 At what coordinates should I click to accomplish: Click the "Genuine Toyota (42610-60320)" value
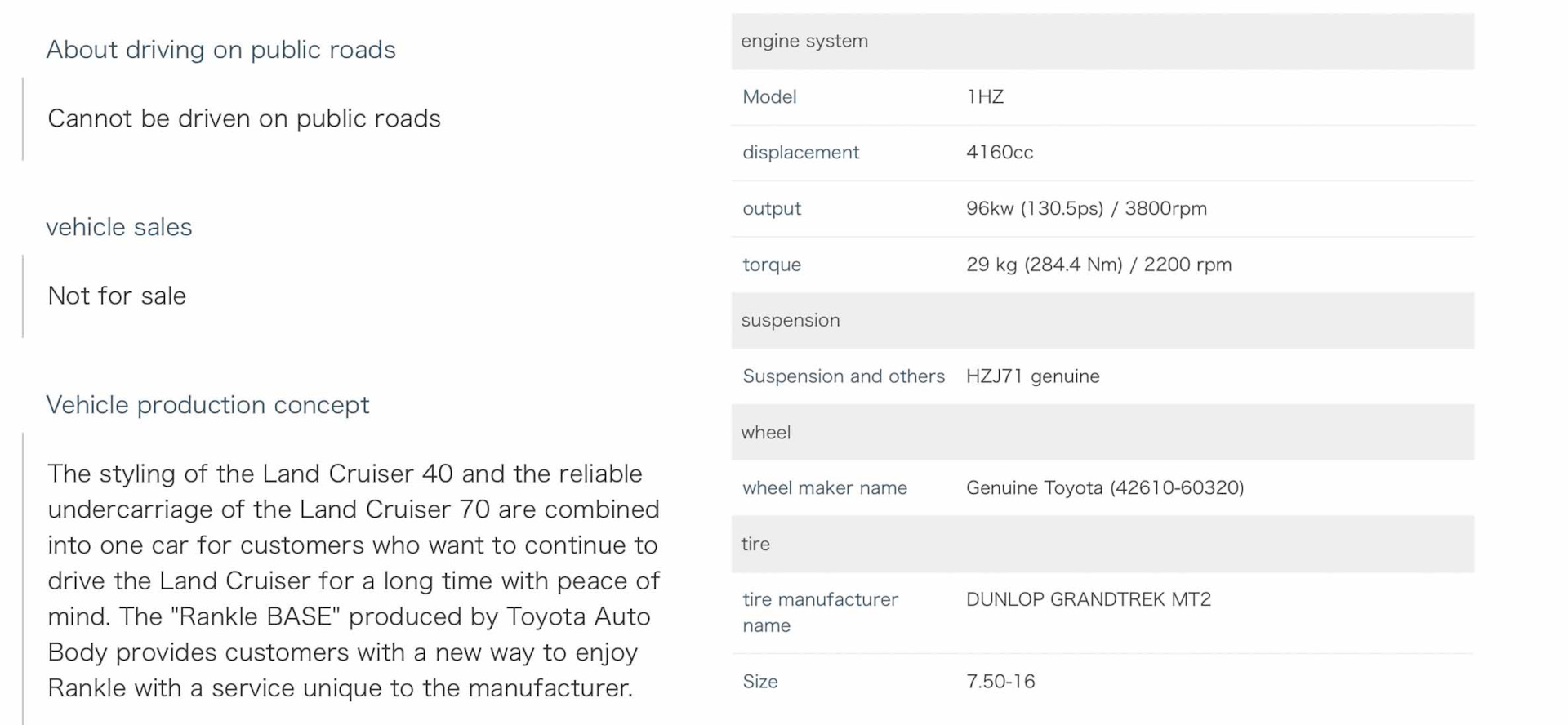click(x=1105, y=488)
